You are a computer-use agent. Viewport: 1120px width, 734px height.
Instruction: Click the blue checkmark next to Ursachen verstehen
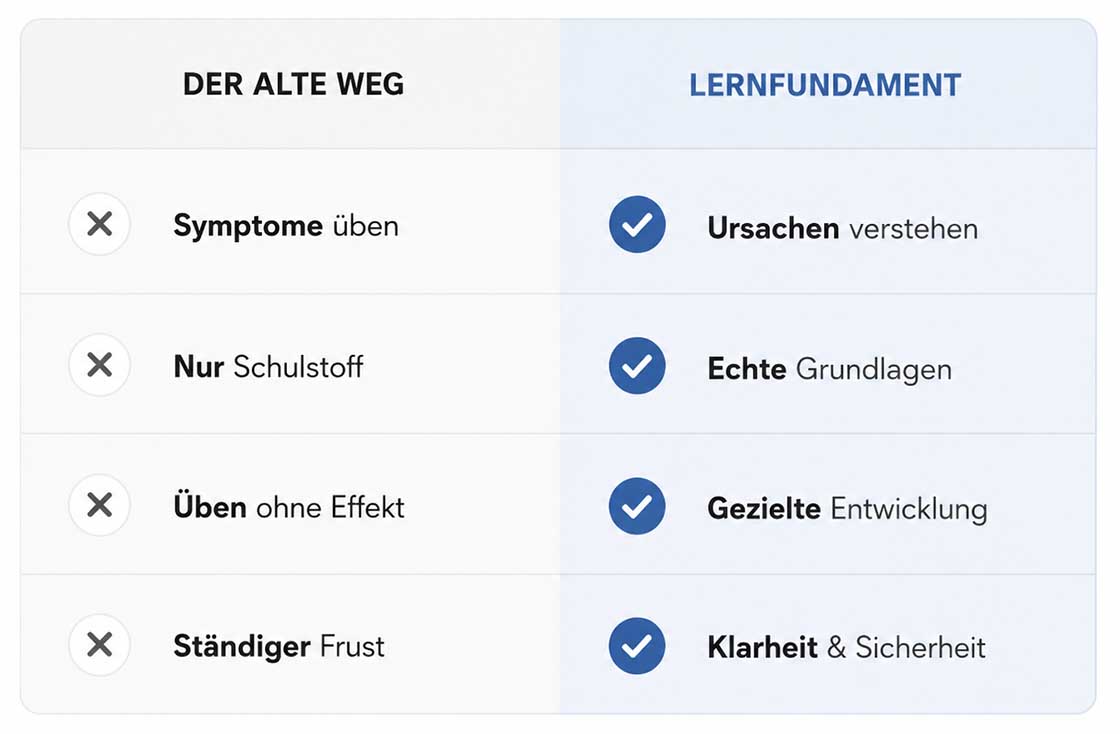637,225
